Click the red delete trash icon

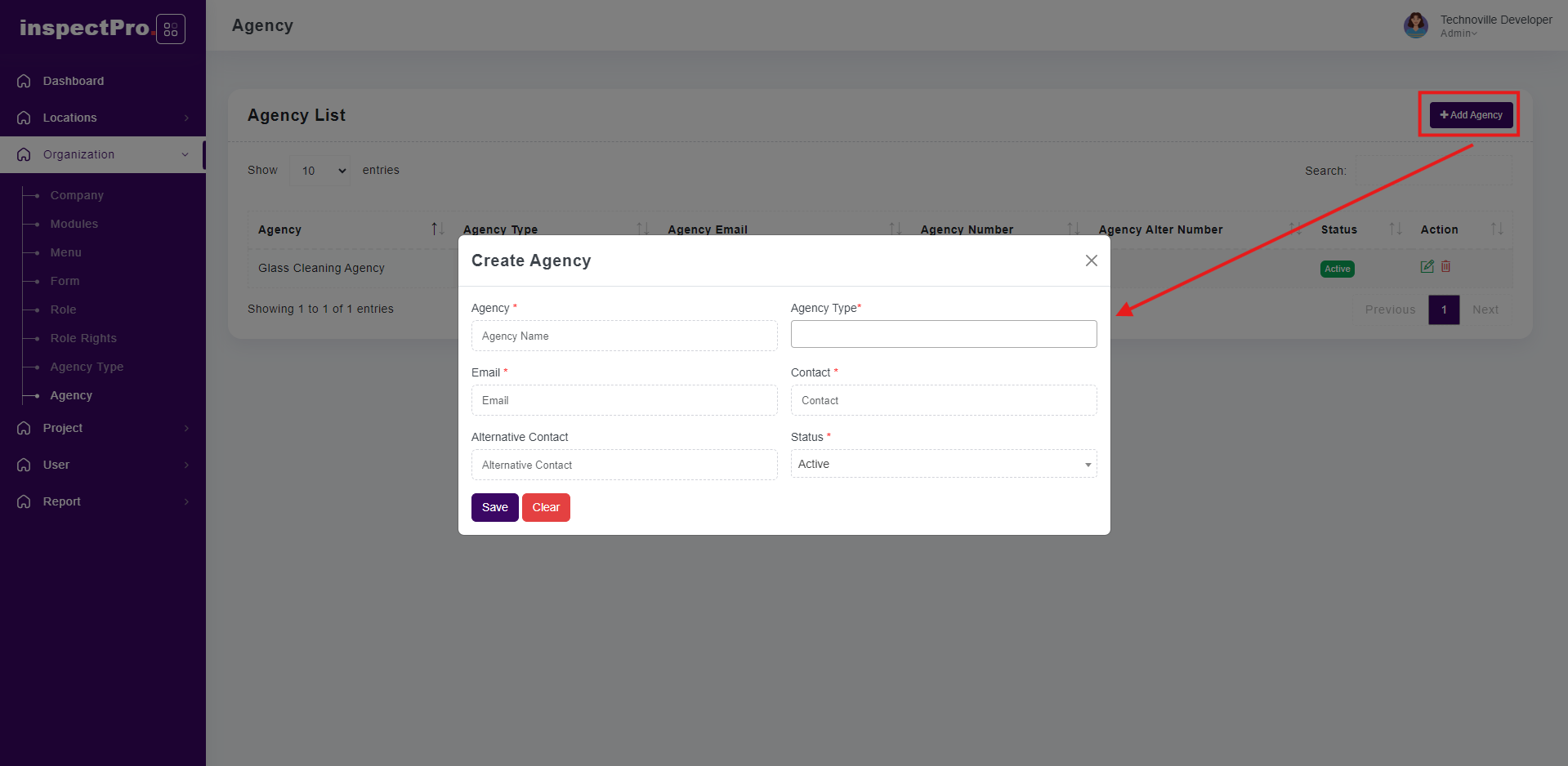coord(1445,267)
